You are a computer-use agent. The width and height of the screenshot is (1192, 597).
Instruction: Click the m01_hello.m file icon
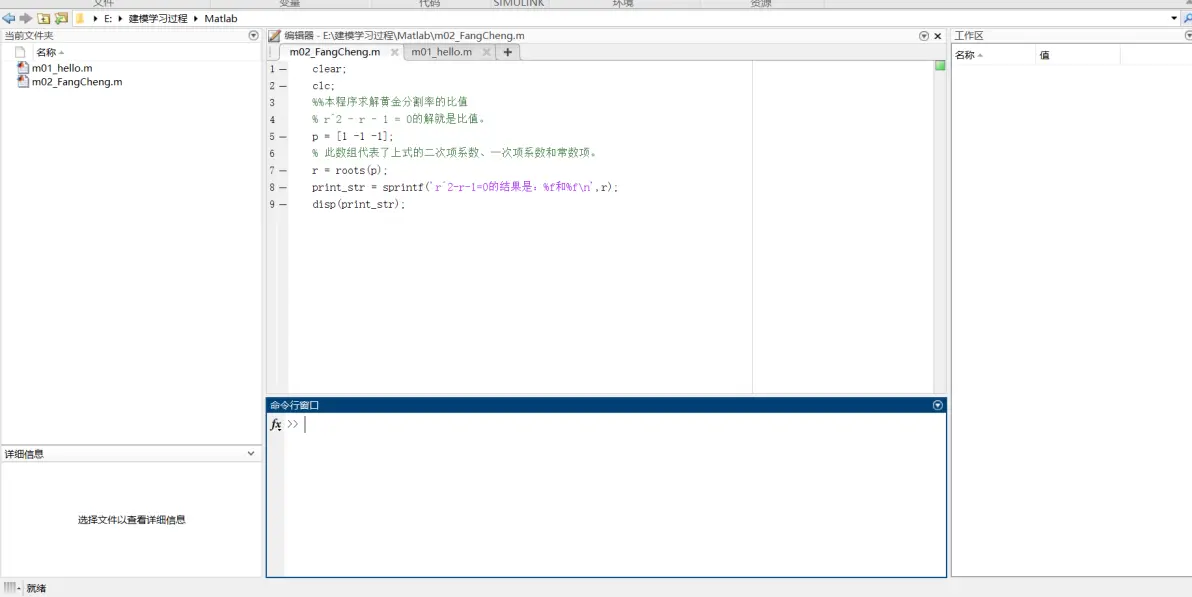(x=23, y=68)
